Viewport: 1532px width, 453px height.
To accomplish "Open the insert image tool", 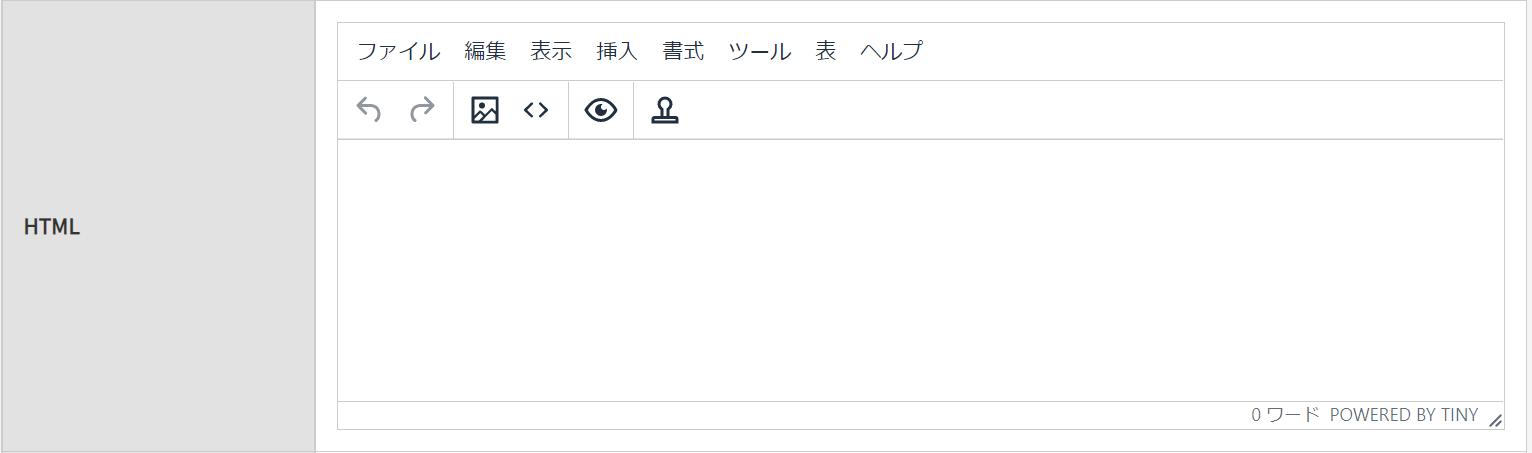I will pos(485,110).
